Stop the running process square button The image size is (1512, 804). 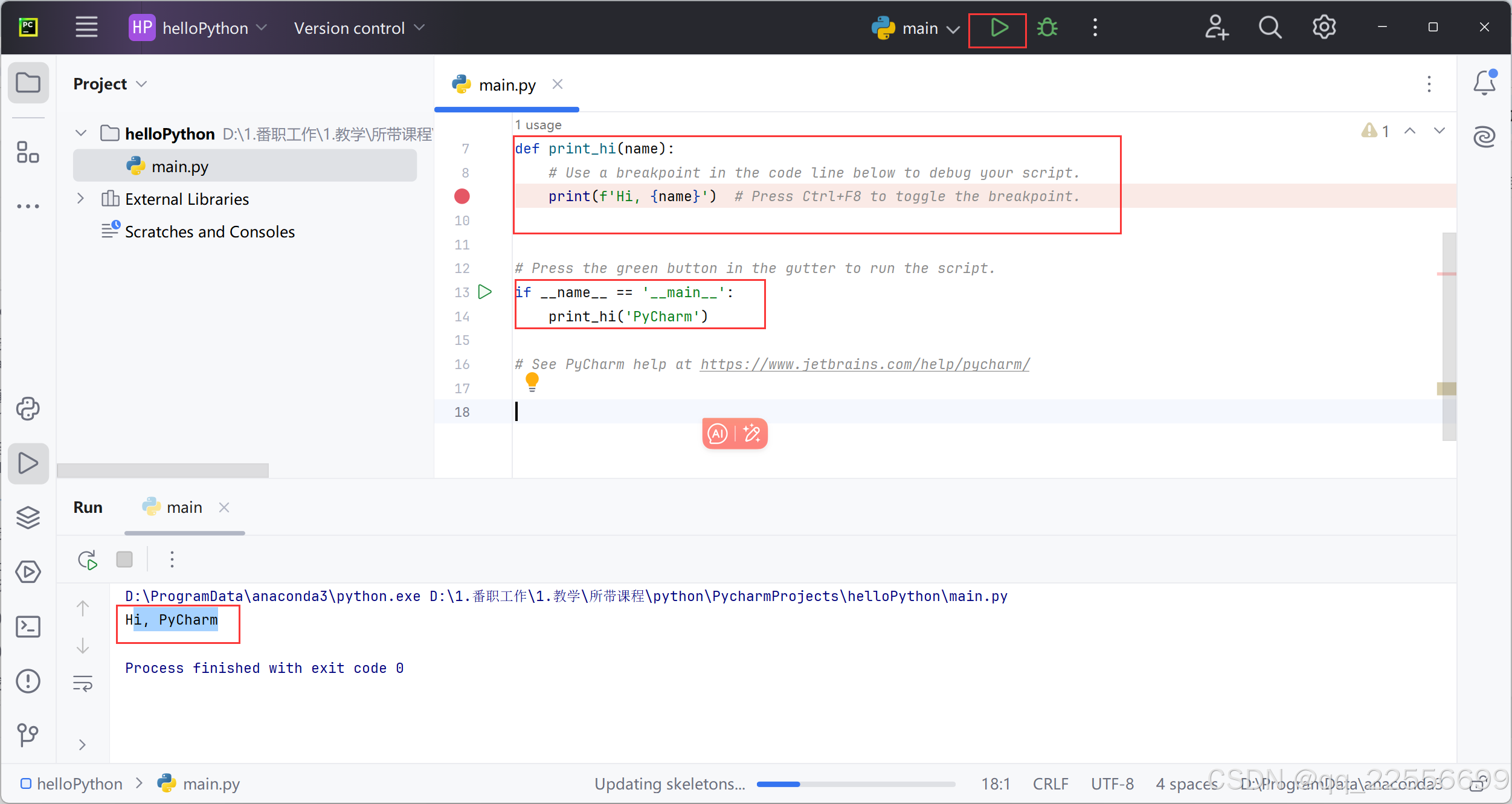(x=124, y=559)
